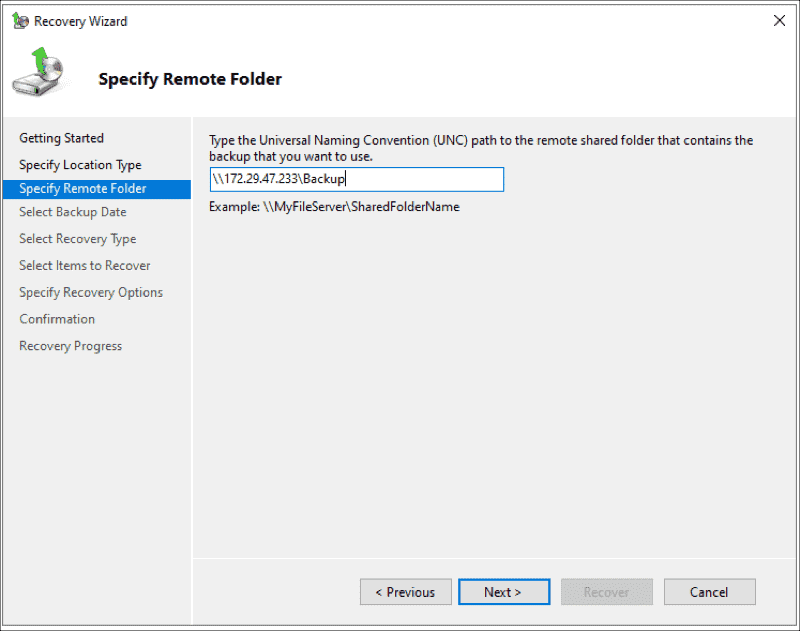Click the disabled Recover button
The height and width of the screenshot is (631, 800).
[x=607, y=591]
